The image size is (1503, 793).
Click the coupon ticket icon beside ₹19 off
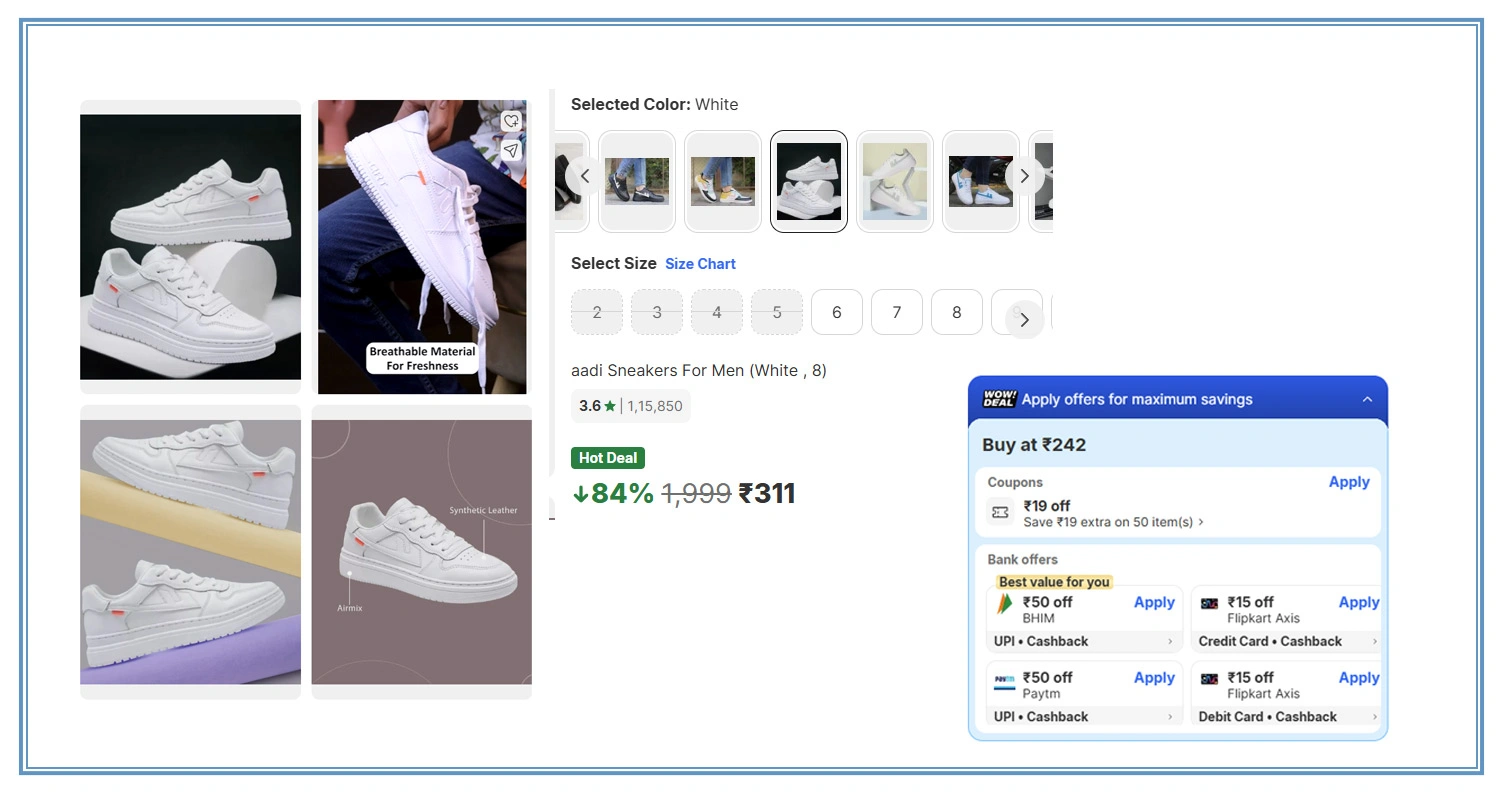tap(999, 511)
